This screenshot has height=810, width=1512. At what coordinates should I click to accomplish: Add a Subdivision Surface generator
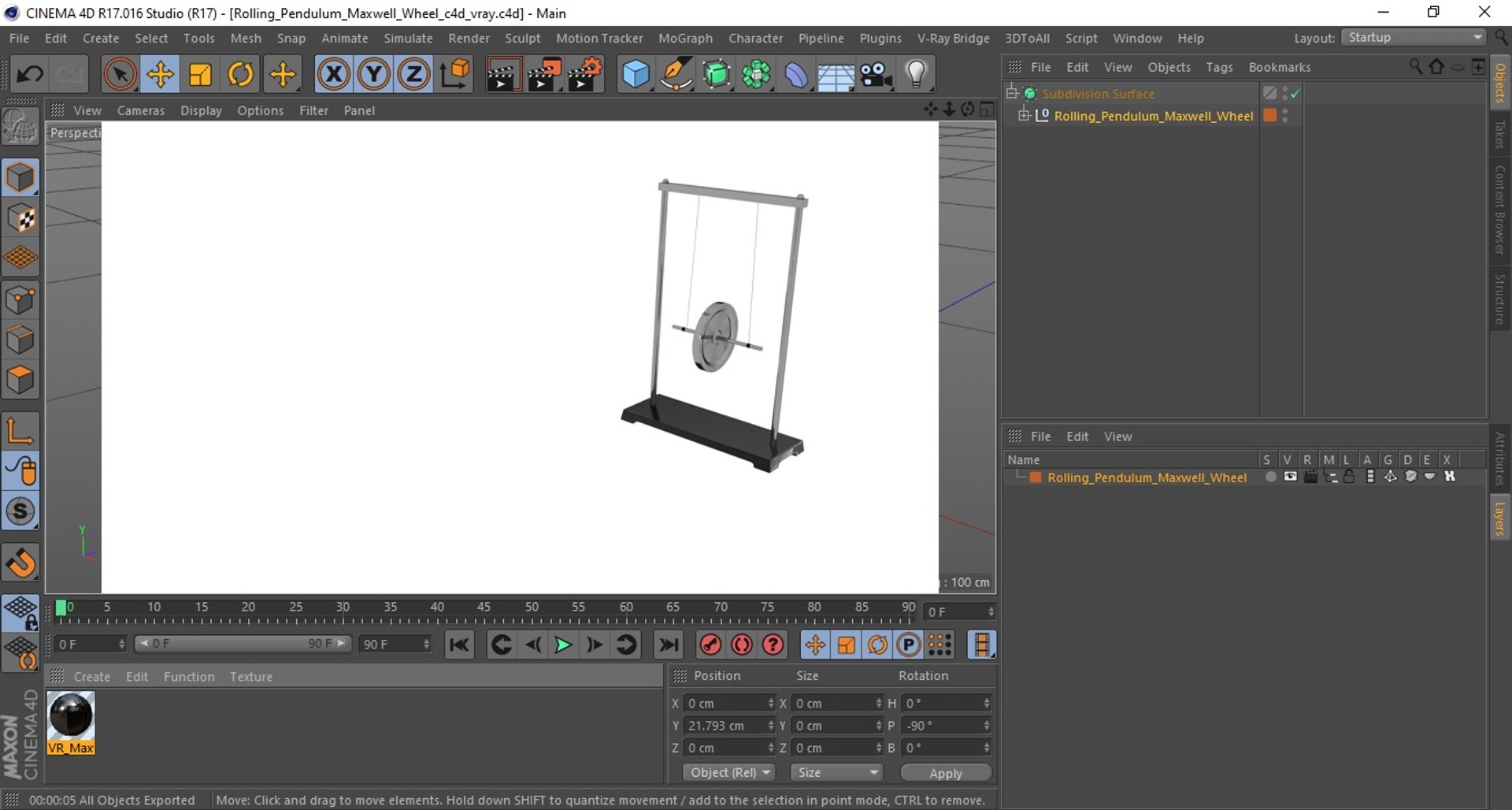pos(717,75)
